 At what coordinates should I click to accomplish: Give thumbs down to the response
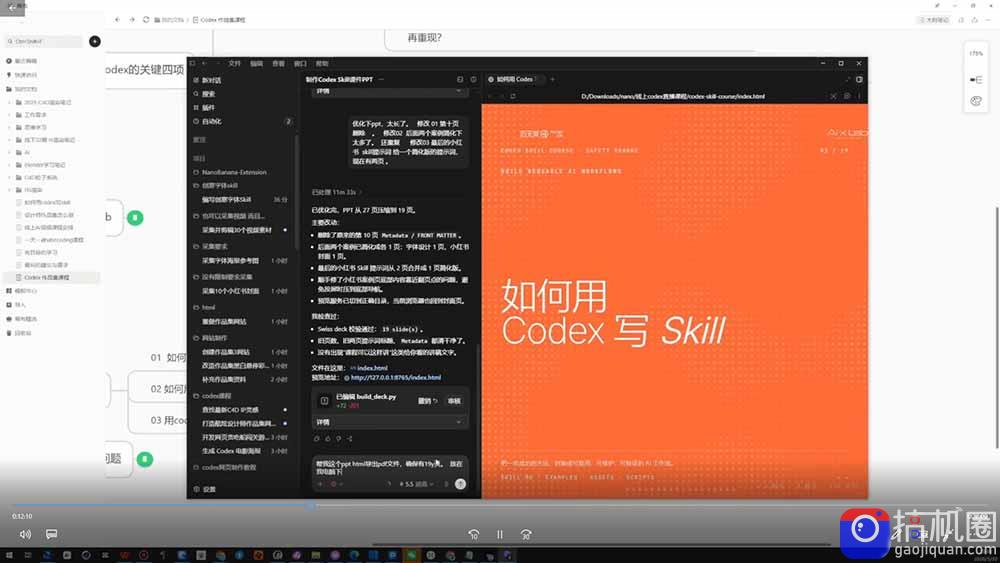339,439
